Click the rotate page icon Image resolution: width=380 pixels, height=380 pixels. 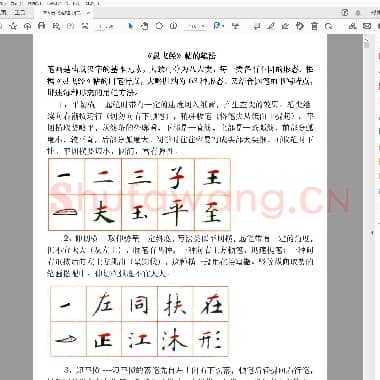pos(329,26)
